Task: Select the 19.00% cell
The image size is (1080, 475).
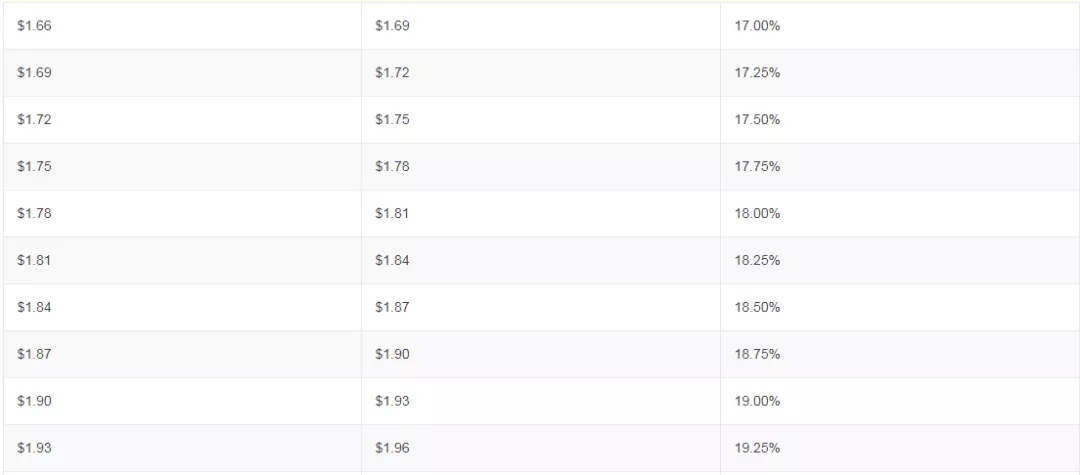Action: click(757, 402)
